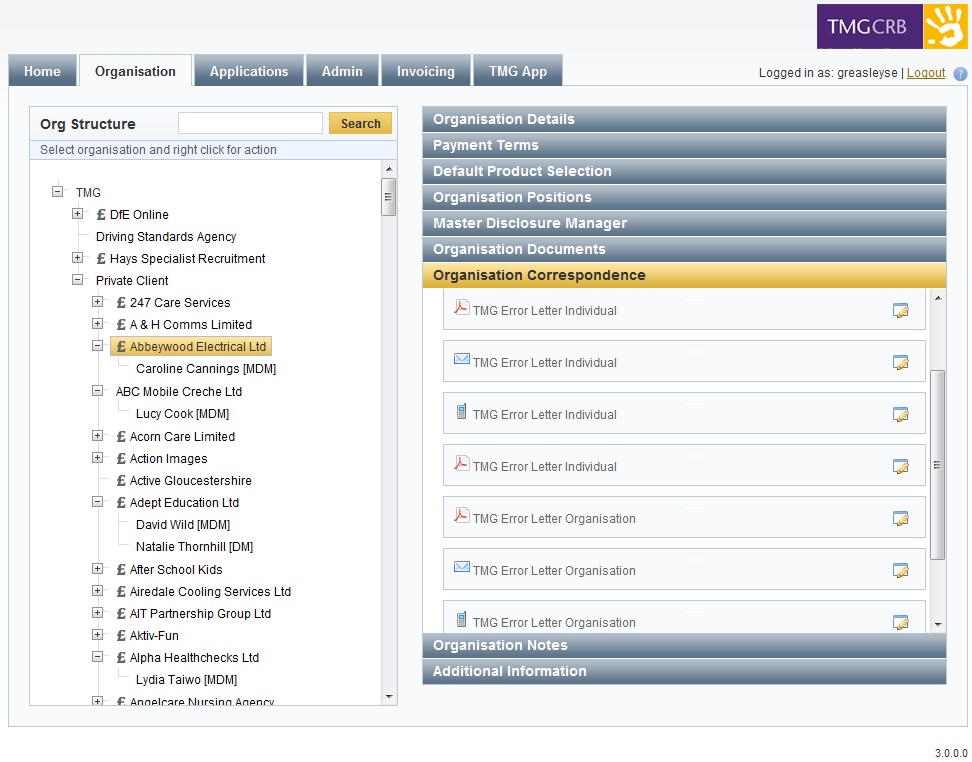Click phone icon of TMG Error Letter Organisation
The width and height of the screenshot is (972, 762).
461,619
